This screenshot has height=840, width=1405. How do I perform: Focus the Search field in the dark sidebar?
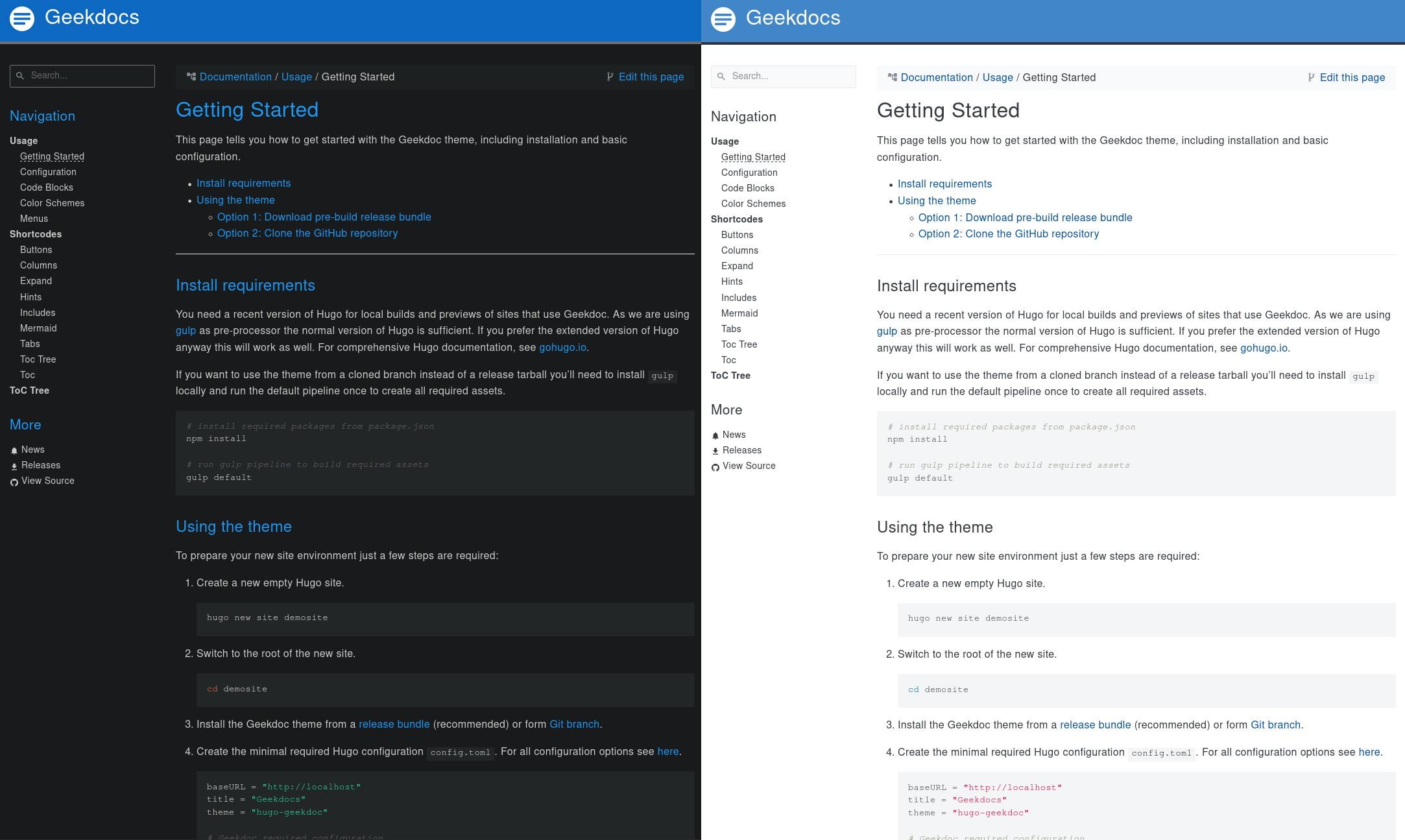tap(91, 76)
